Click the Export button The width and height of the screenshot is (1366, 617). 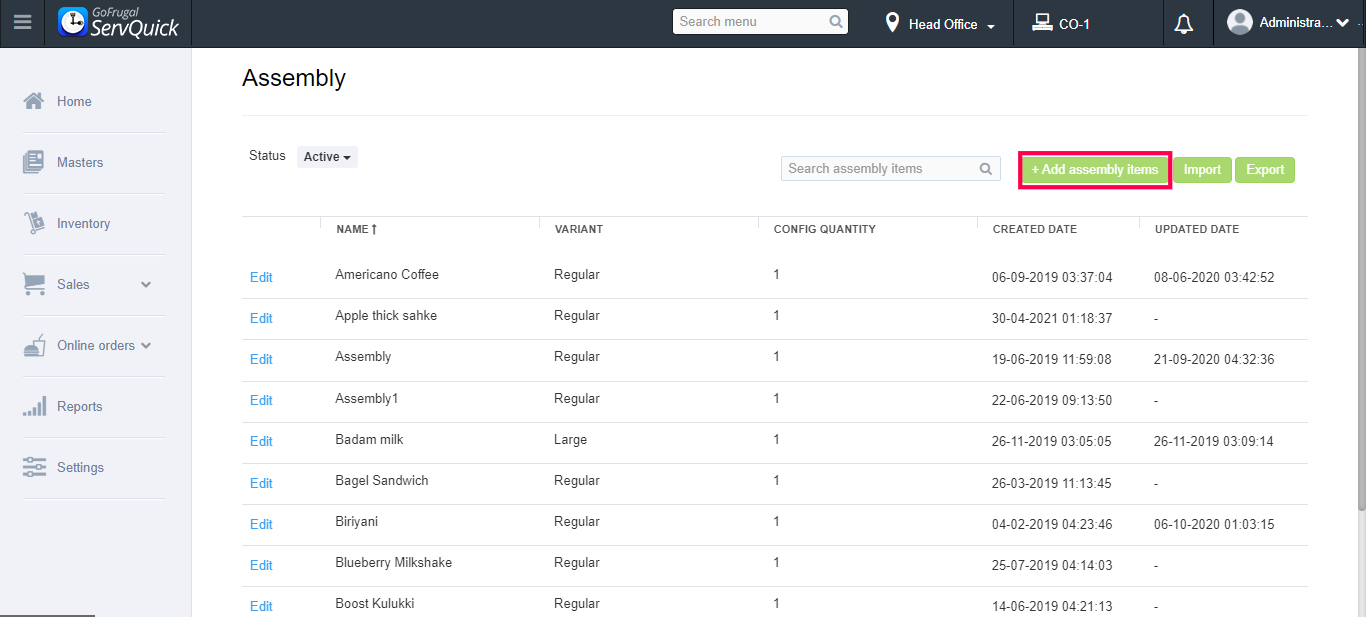(x=1264, y=170)
